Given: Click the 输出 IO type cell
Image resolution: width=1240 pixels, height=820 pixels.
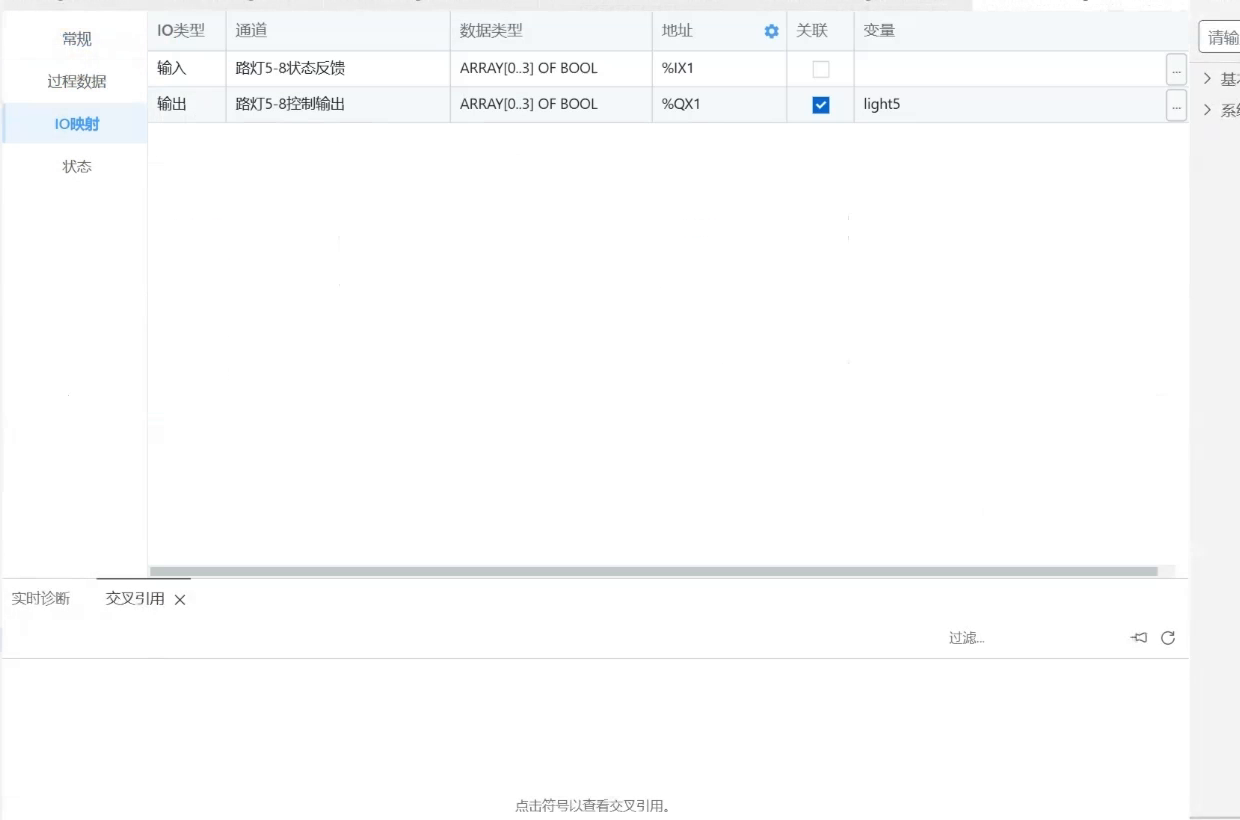Looking at the screenshot, I should pyautogui.click(x=187, y=105).
